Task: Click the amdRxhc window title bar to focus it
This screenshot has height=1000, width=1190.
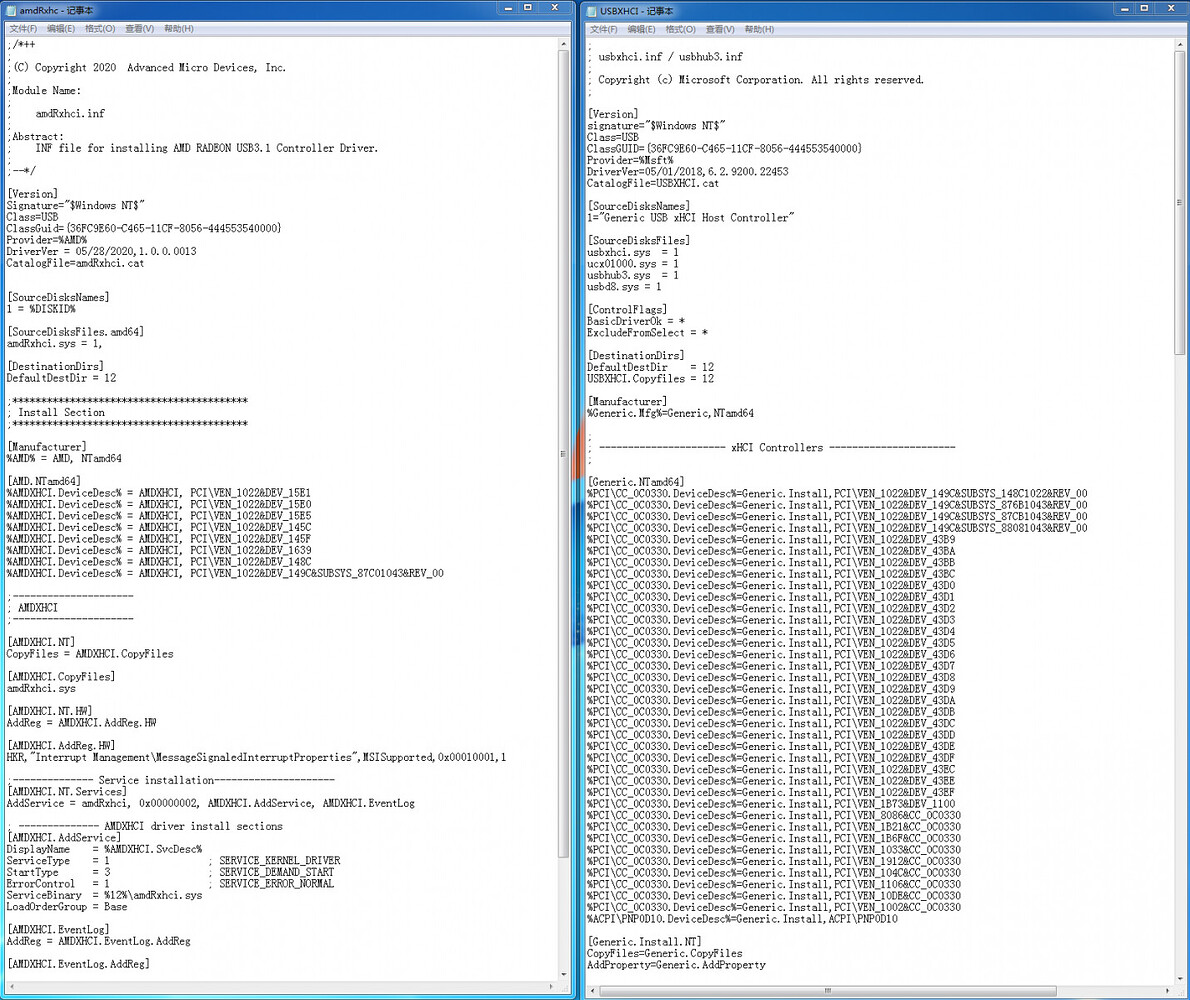Action: point(300,10)
